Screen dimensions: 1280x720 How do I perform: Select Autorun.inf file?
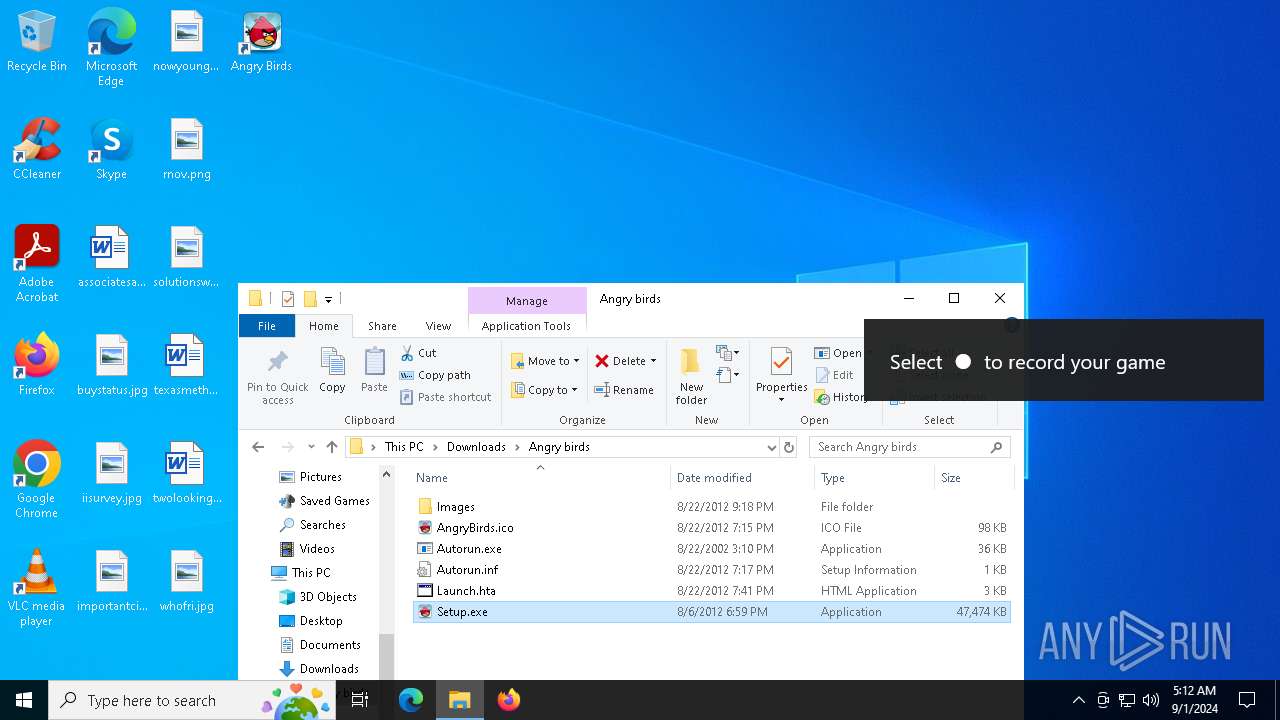(x=711, y=570)
